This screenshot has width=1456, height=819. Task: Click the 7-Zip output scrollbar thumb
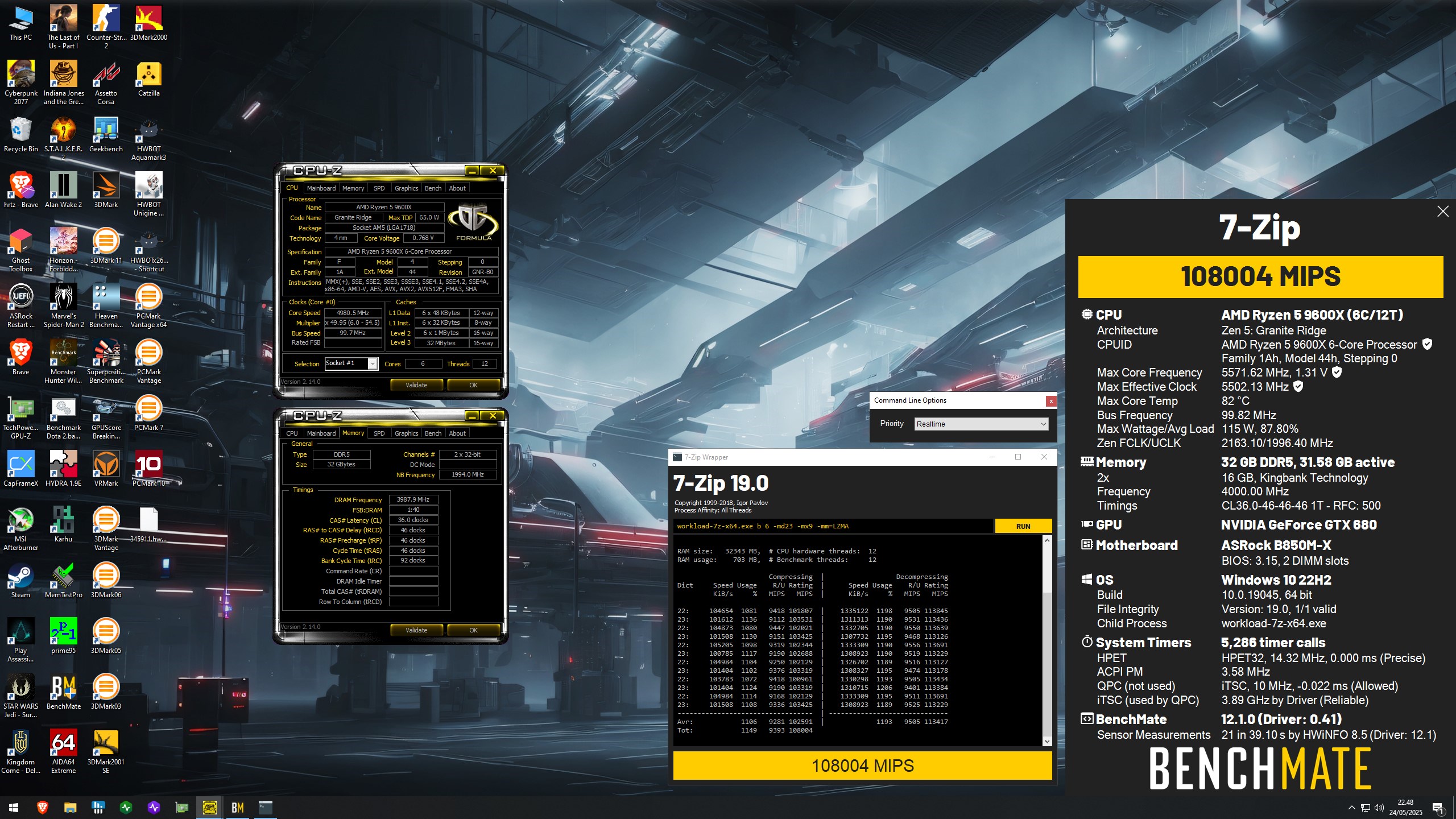[x=1047, y=665]
